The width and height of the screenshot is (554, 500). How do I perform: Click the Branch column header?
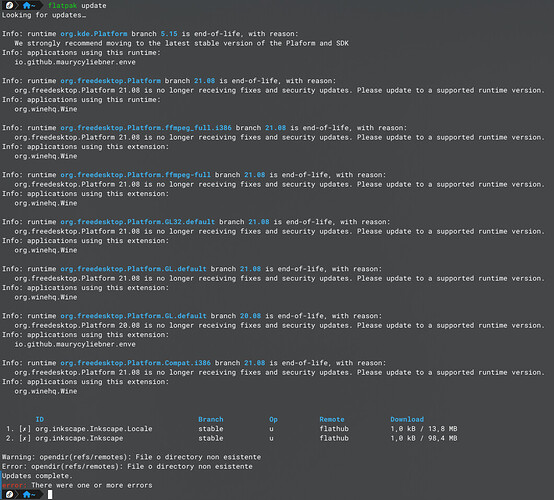[x=211, y=419]
